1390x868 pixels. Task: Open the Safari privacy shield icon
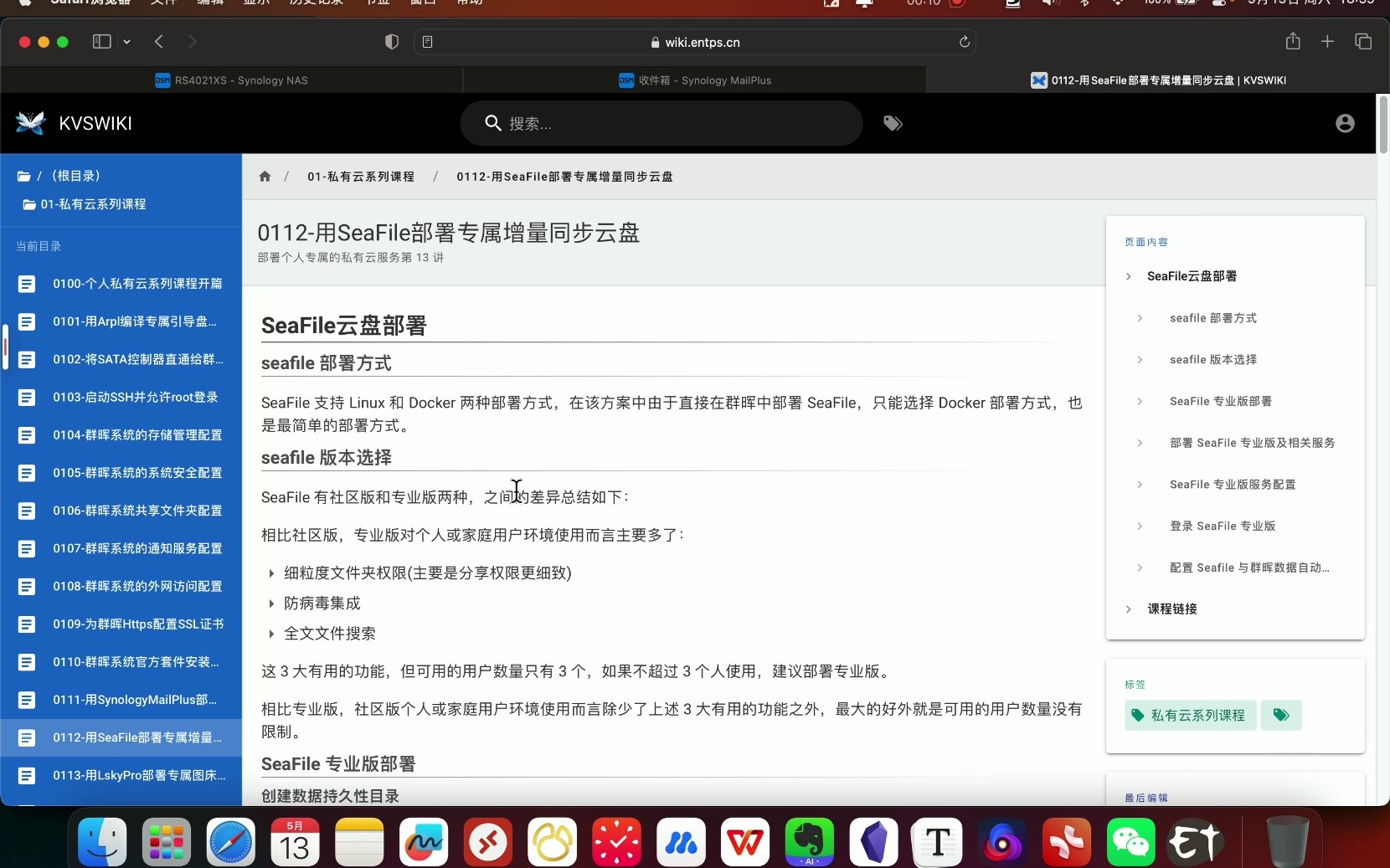[x=391, y=42]
